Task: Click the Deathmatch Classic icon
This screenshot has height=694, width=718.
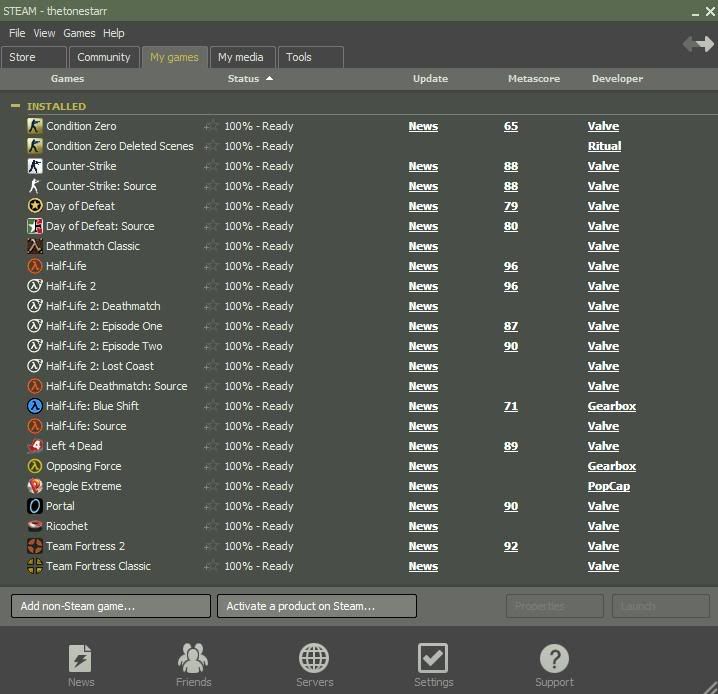Action: coord(34,246)
